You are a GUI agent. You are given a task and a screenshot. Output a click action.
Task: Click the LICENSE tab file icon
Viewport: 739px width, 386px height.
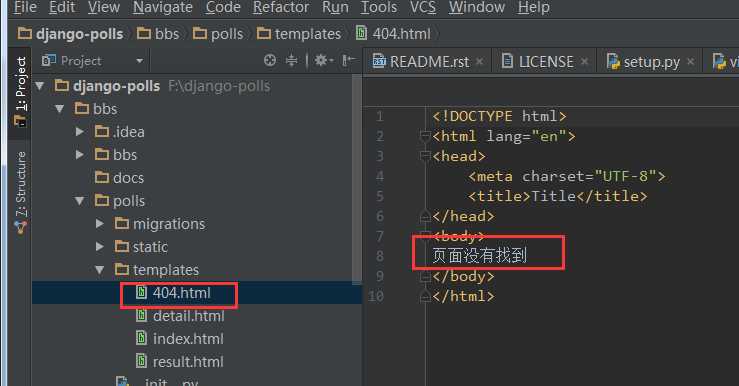(508, 61)
